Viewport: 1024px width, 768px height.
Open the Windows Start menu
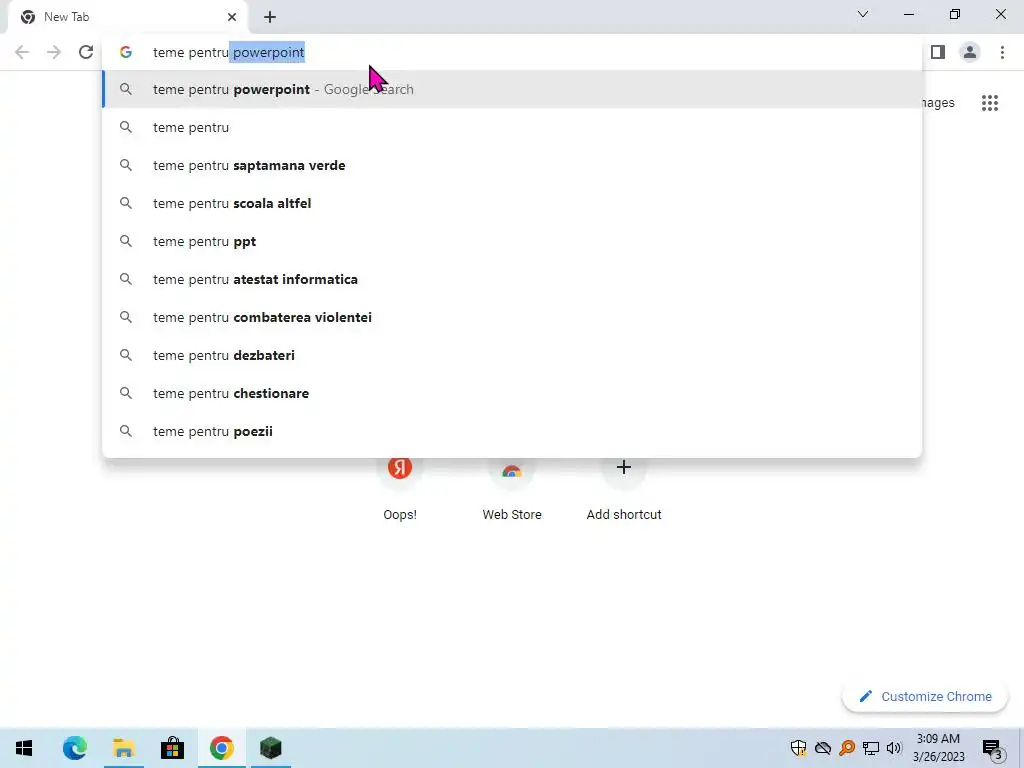tap(24, 748)
